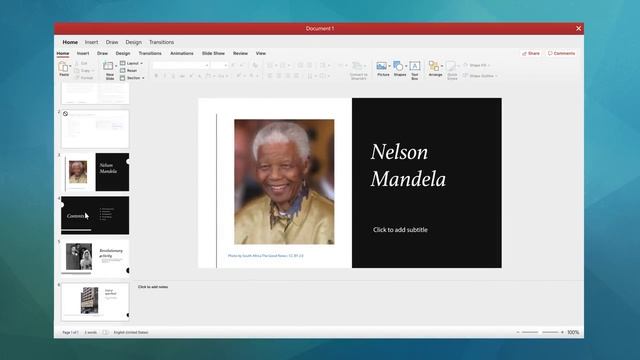Open the font size combo box
Viewport: 640px width, 360px height.
point(220,65)
